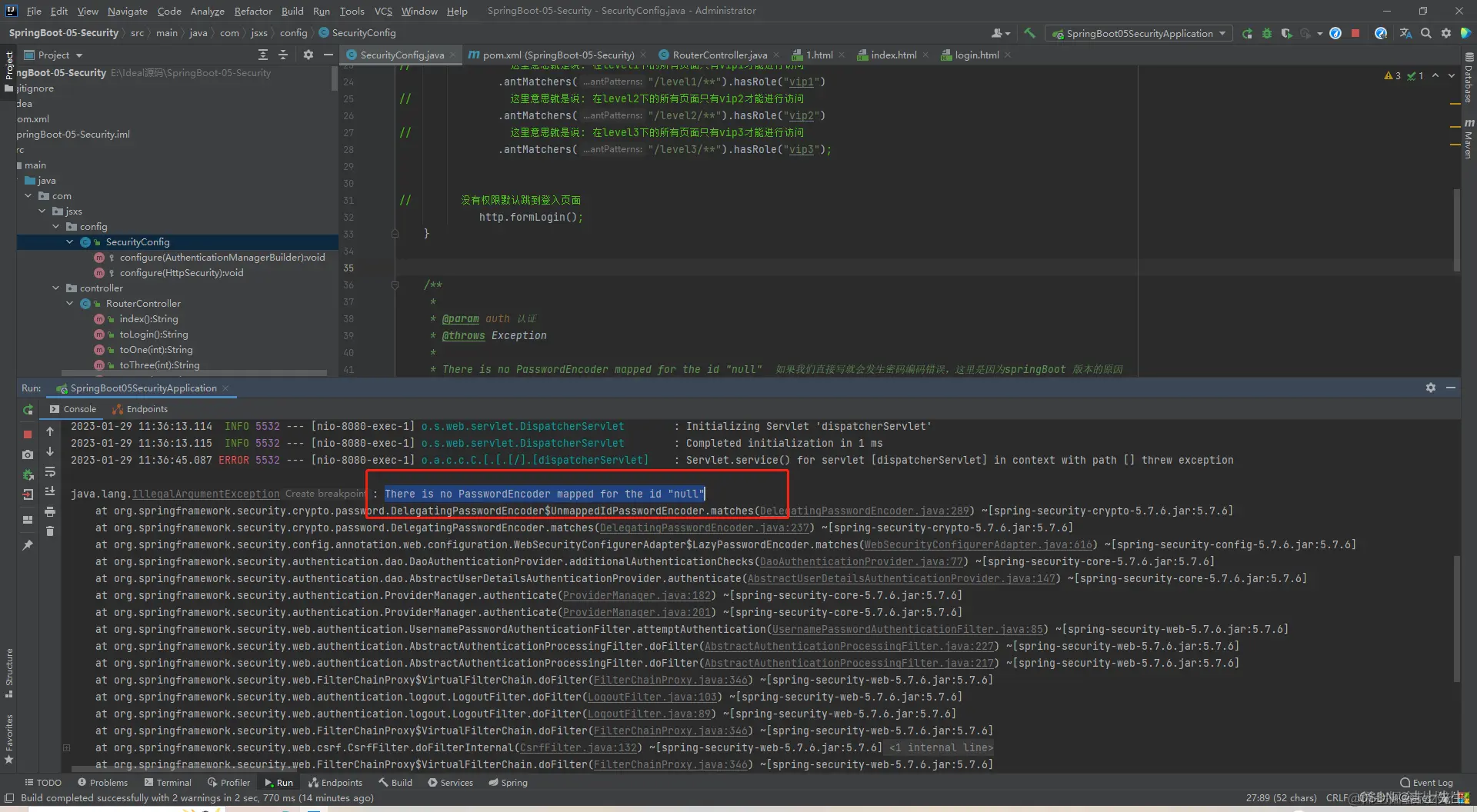Toggle the Maven side tool window

[1469, 138]
